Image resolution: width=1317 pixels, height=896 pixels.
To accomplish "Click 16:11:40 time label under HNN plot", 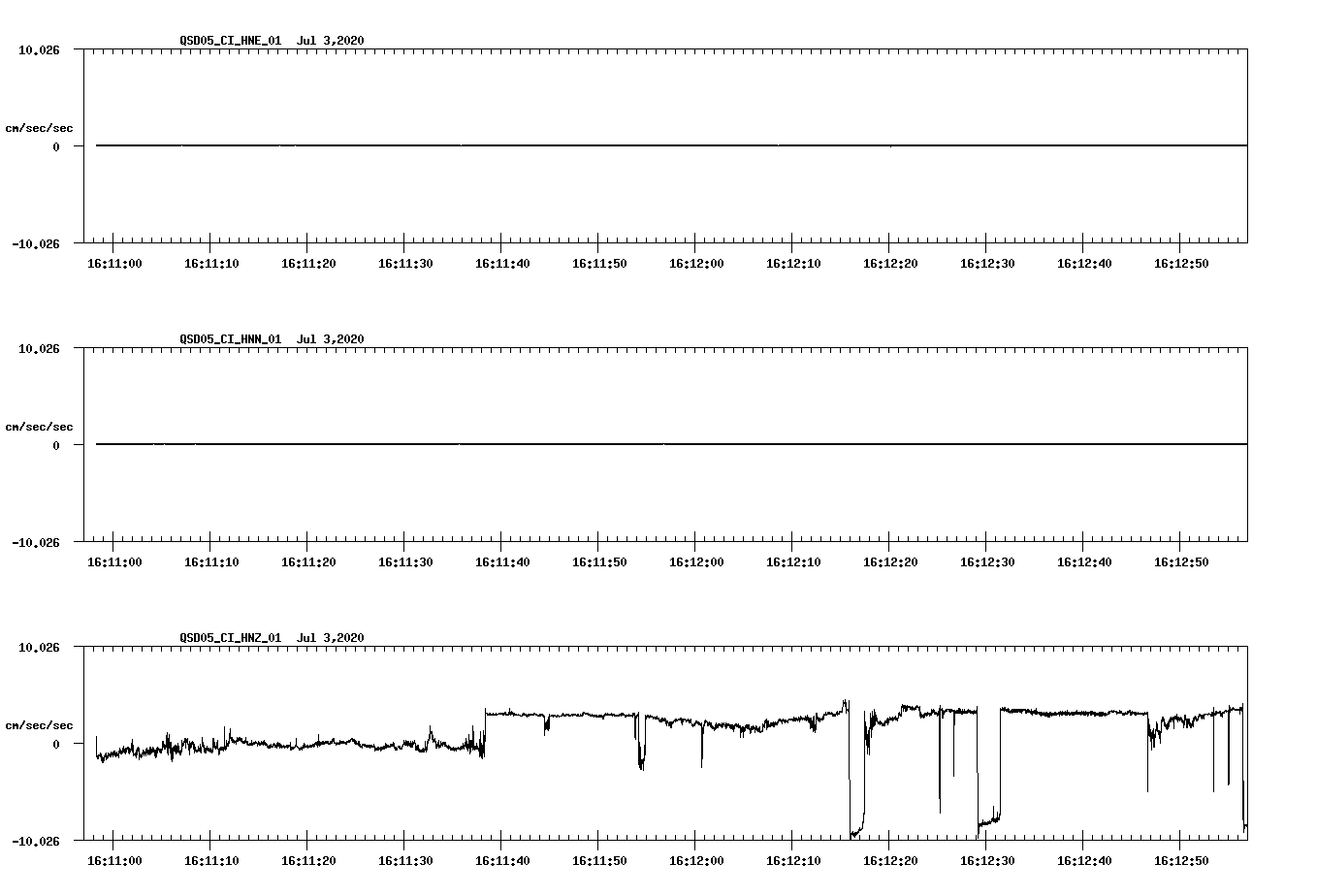I will click(x=502, y=561).
